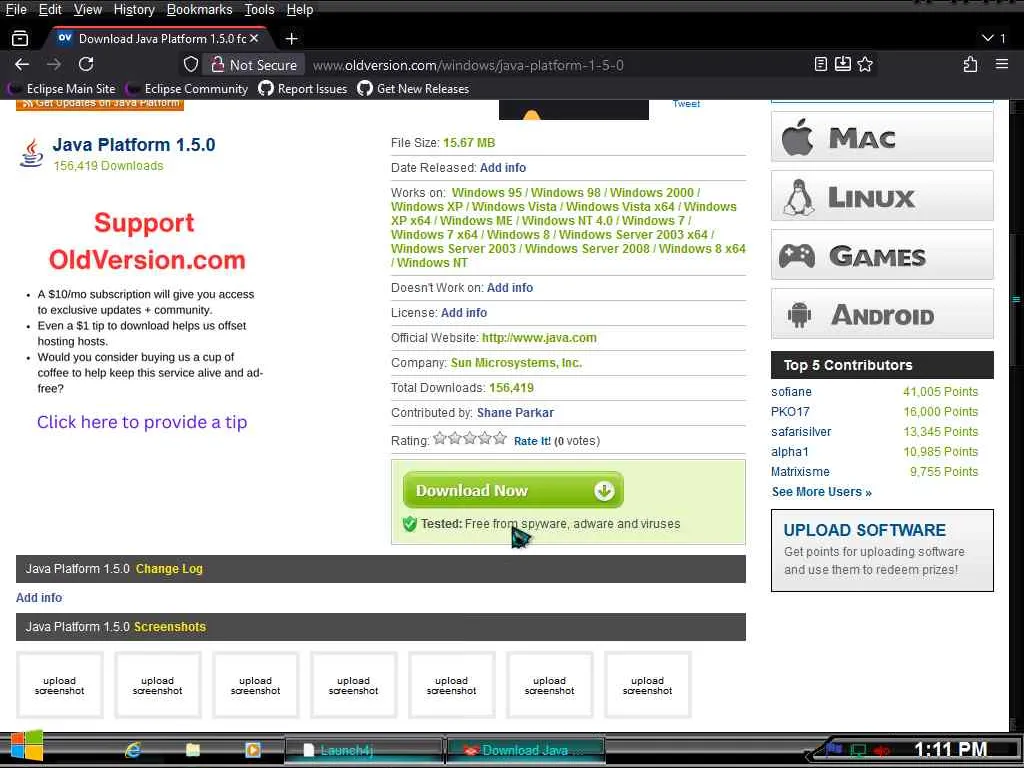Open file explorer folder in taskbar
The image size is (1024, 768).
tap(193, 750)
